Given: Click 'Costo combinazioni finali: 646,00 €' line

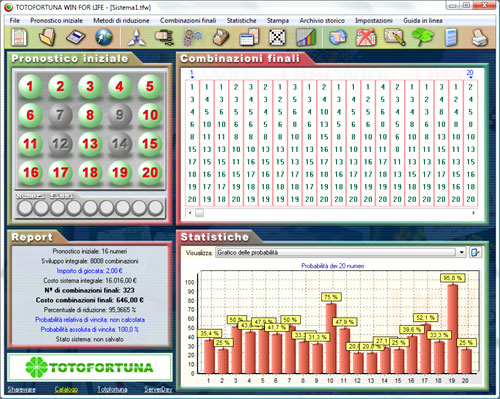Looking at the screenshot, I should (90, 300).
